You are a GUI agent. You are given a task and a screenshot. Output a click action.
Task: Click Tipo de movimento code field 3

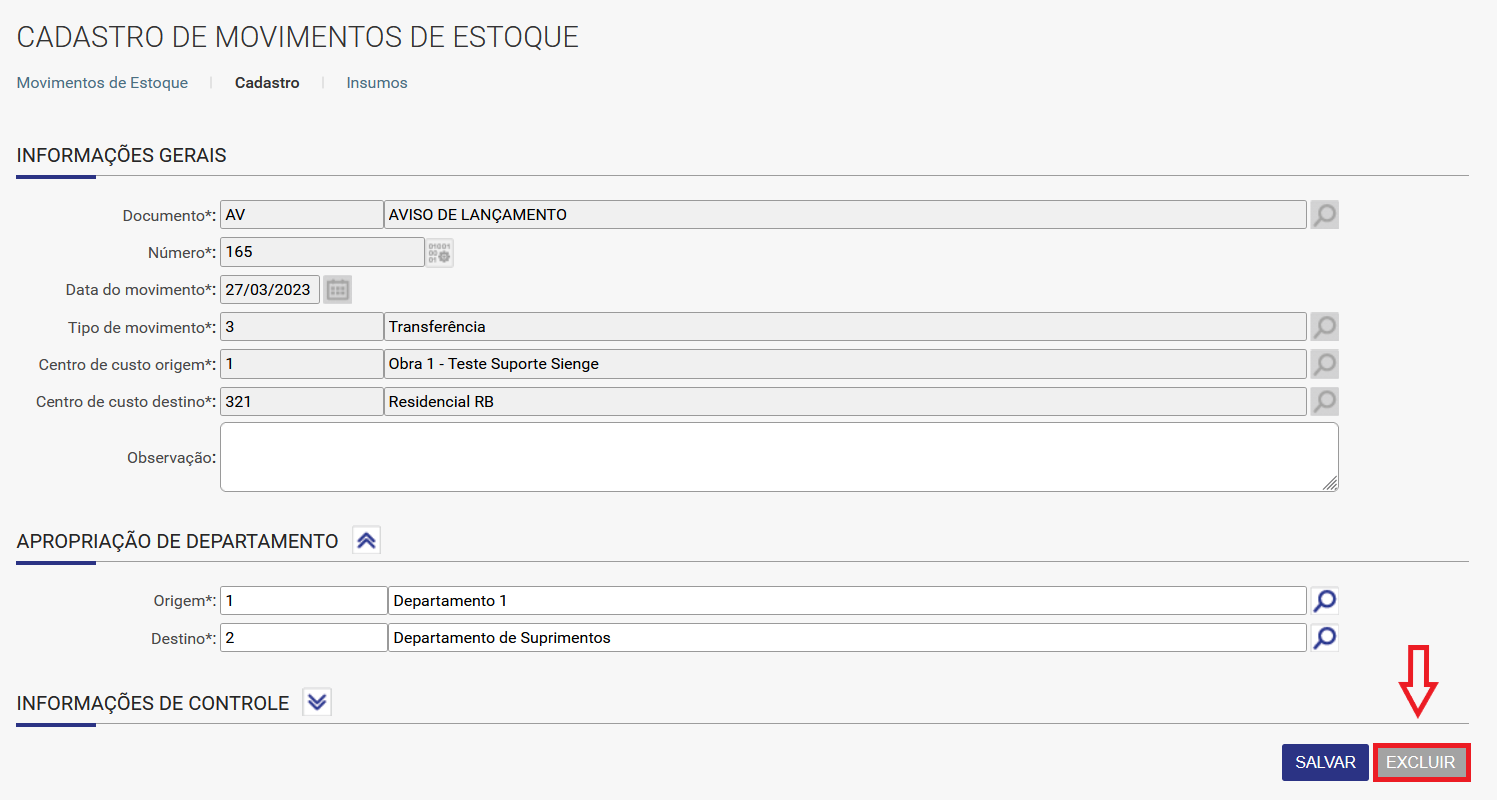click(x=302, y=327)
